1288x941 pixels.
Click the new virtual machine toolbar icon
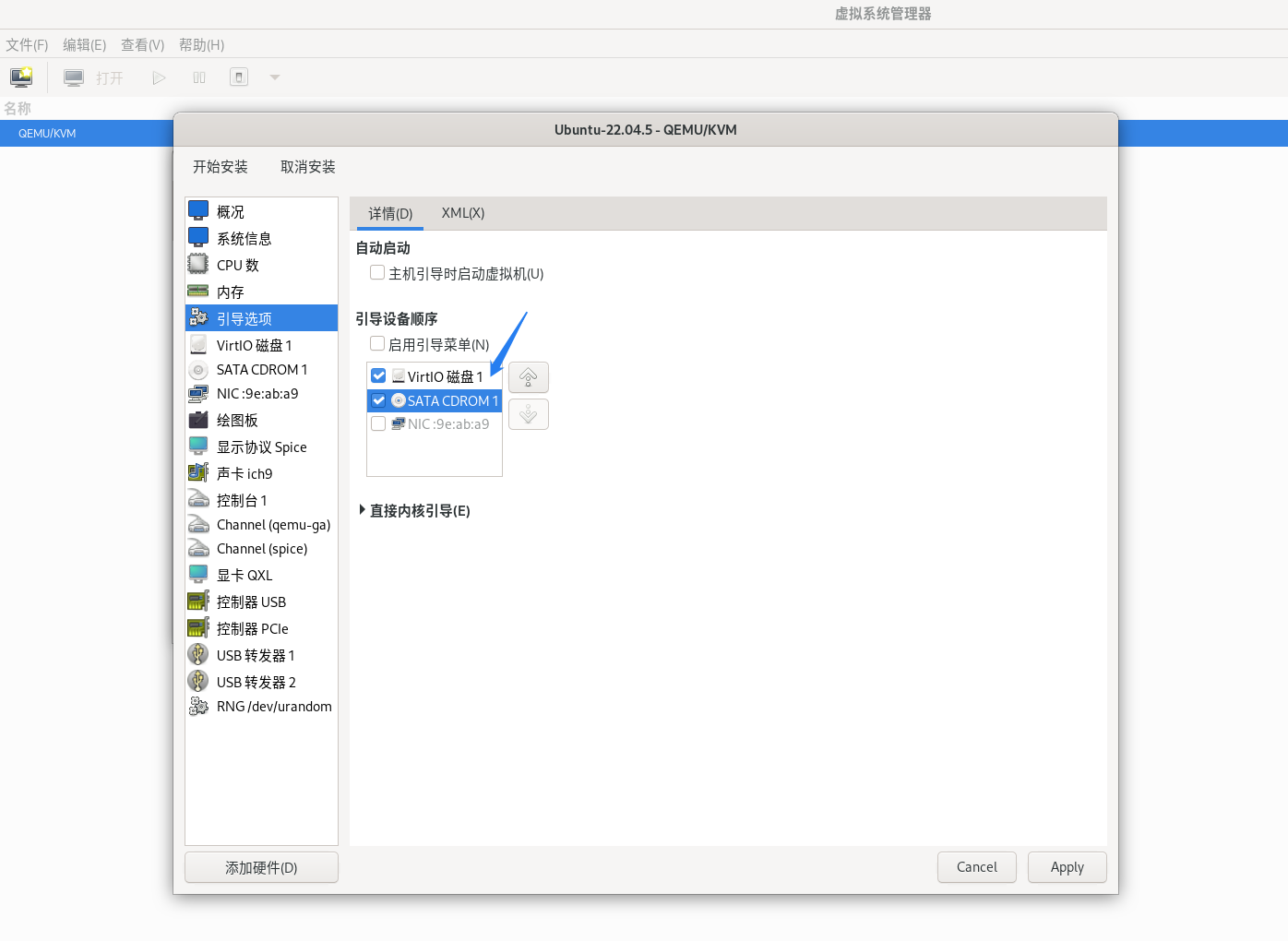pos(21,77)
